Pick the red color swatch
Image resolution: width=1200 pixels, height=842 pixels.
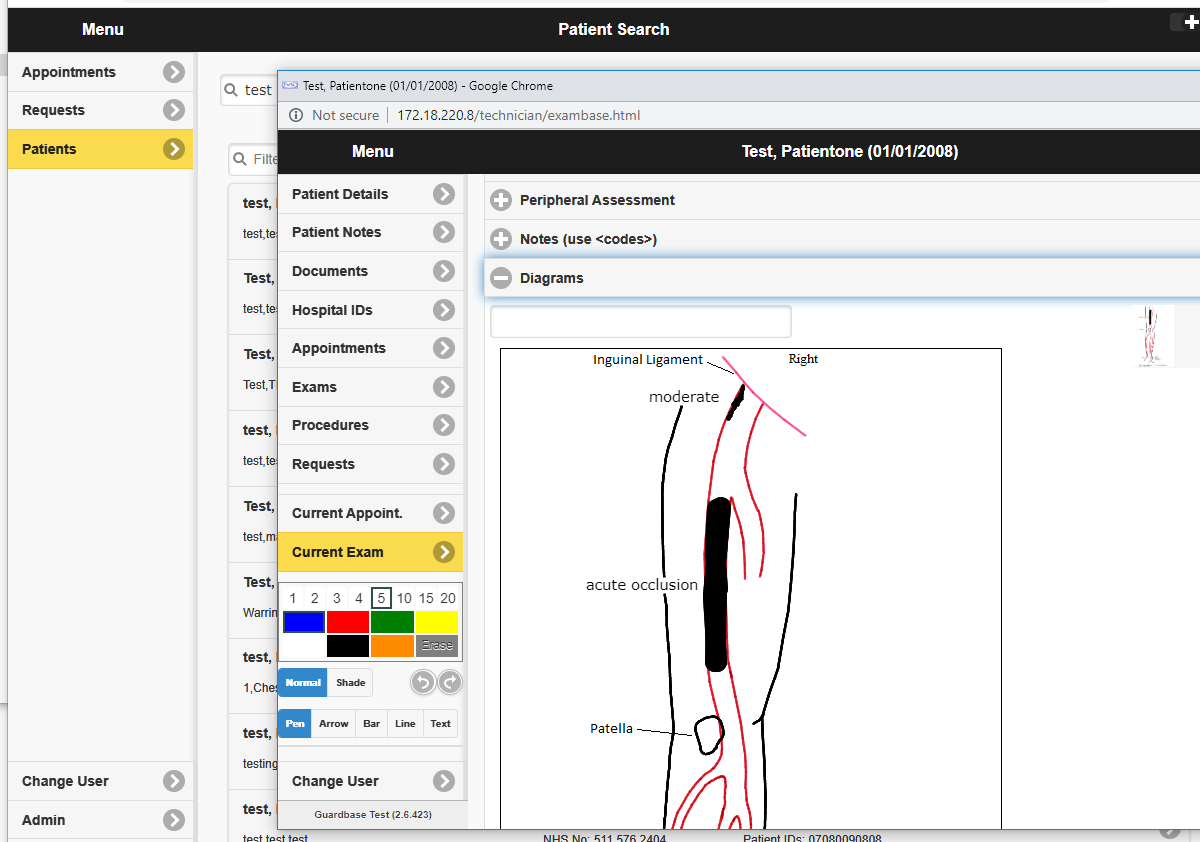click(x=348, y=622)
